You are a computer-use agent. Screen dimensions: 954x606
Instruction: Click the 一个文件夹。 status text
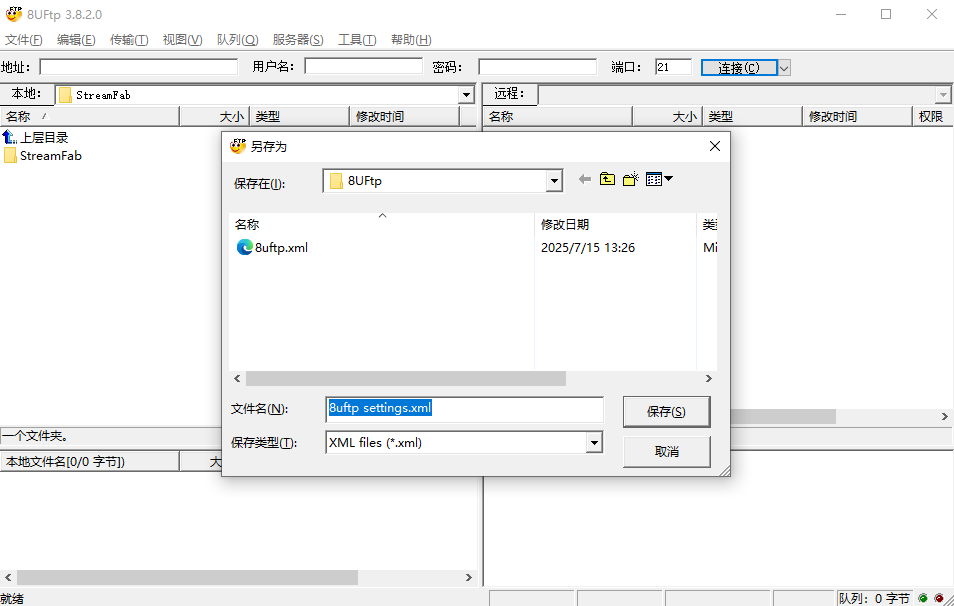pyautogui.click(x=35, y=436)
